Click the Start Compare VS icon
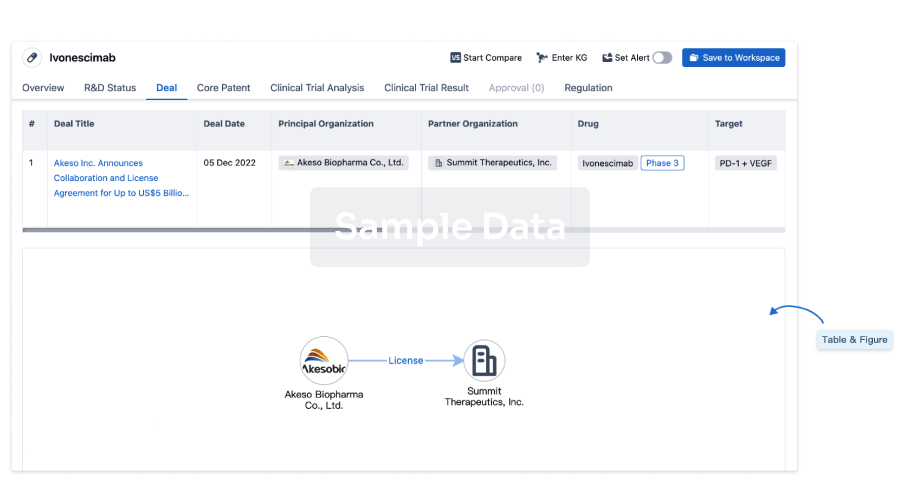Screen dimensions: 900x502 [456, 58]
